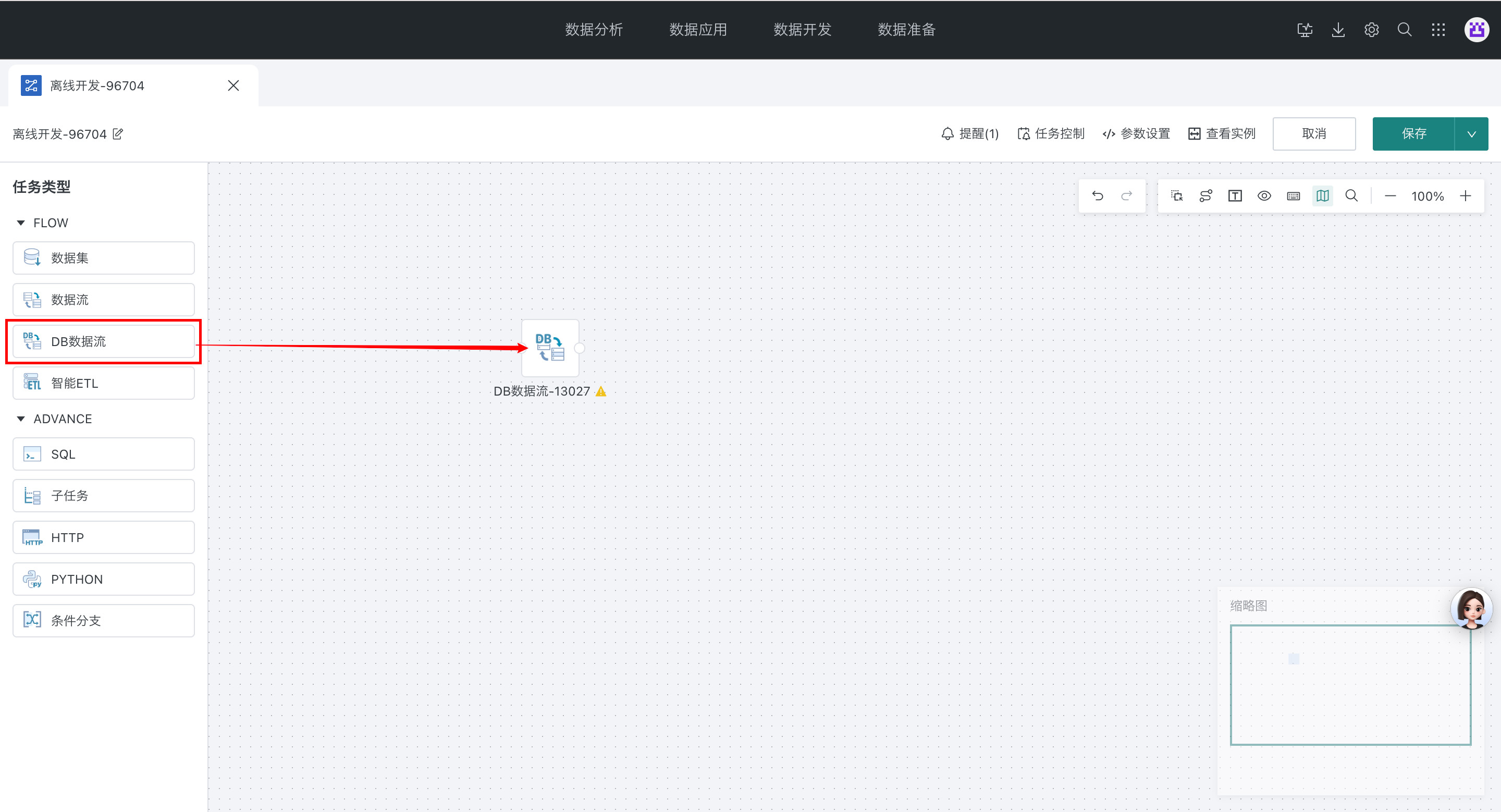Collapse the ADVANCE task category

pyautogui.click(x=21, y=419)
